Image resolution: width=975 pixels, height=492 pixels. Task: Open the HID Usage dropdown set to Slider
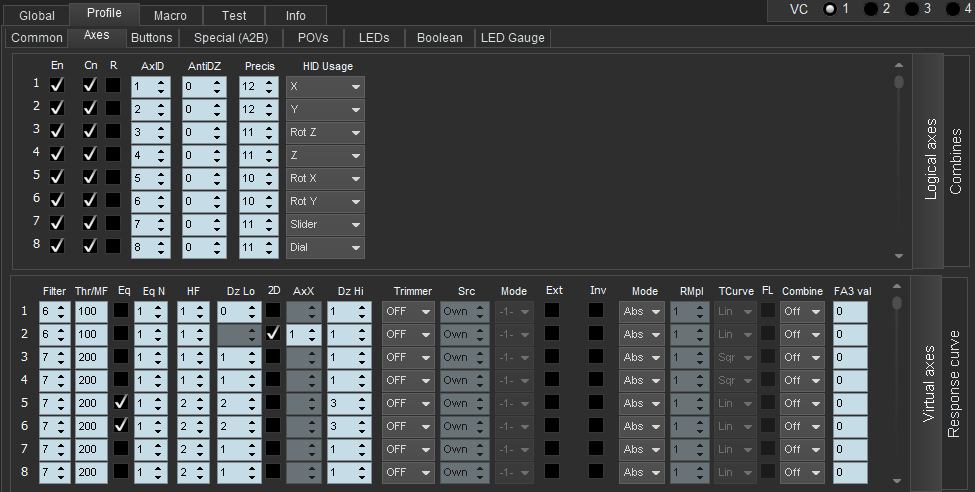point(325,224)
